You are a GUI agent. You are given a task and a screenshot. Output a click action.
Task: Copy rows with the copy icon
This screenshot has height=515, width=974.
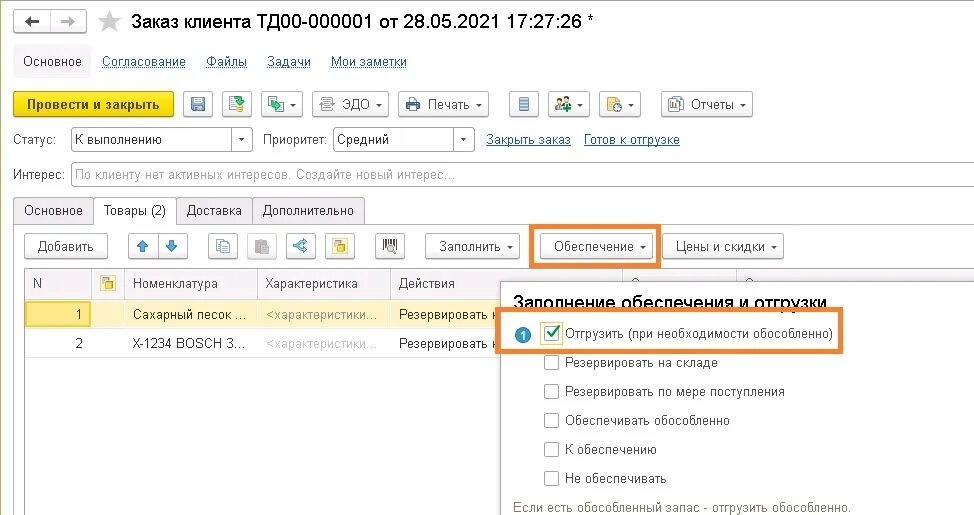click(x=222, y=247)
